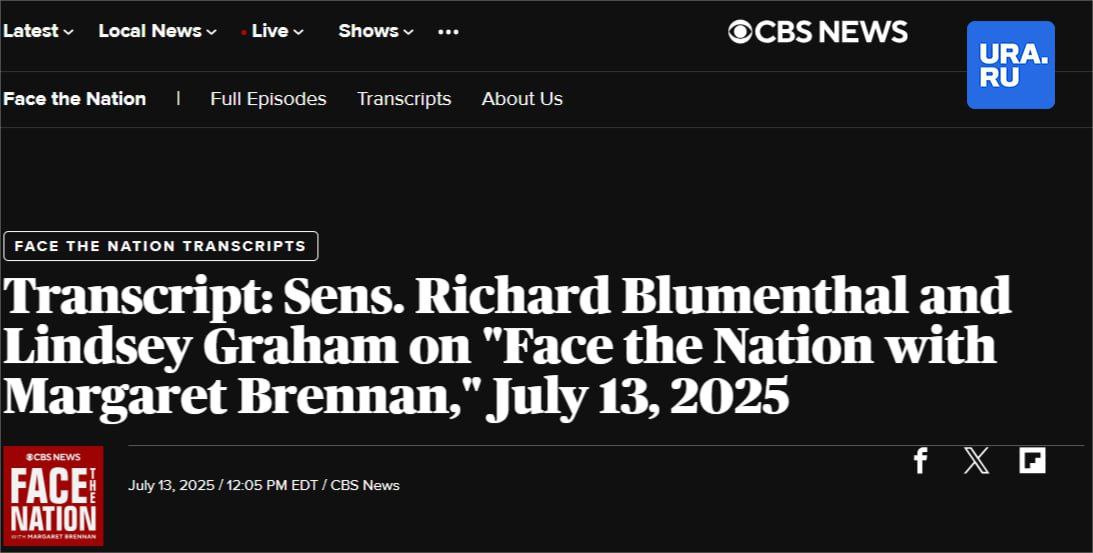Click the CBS NEWS wordmark text
Screen dimensions: 1093x553
point(831,32)
